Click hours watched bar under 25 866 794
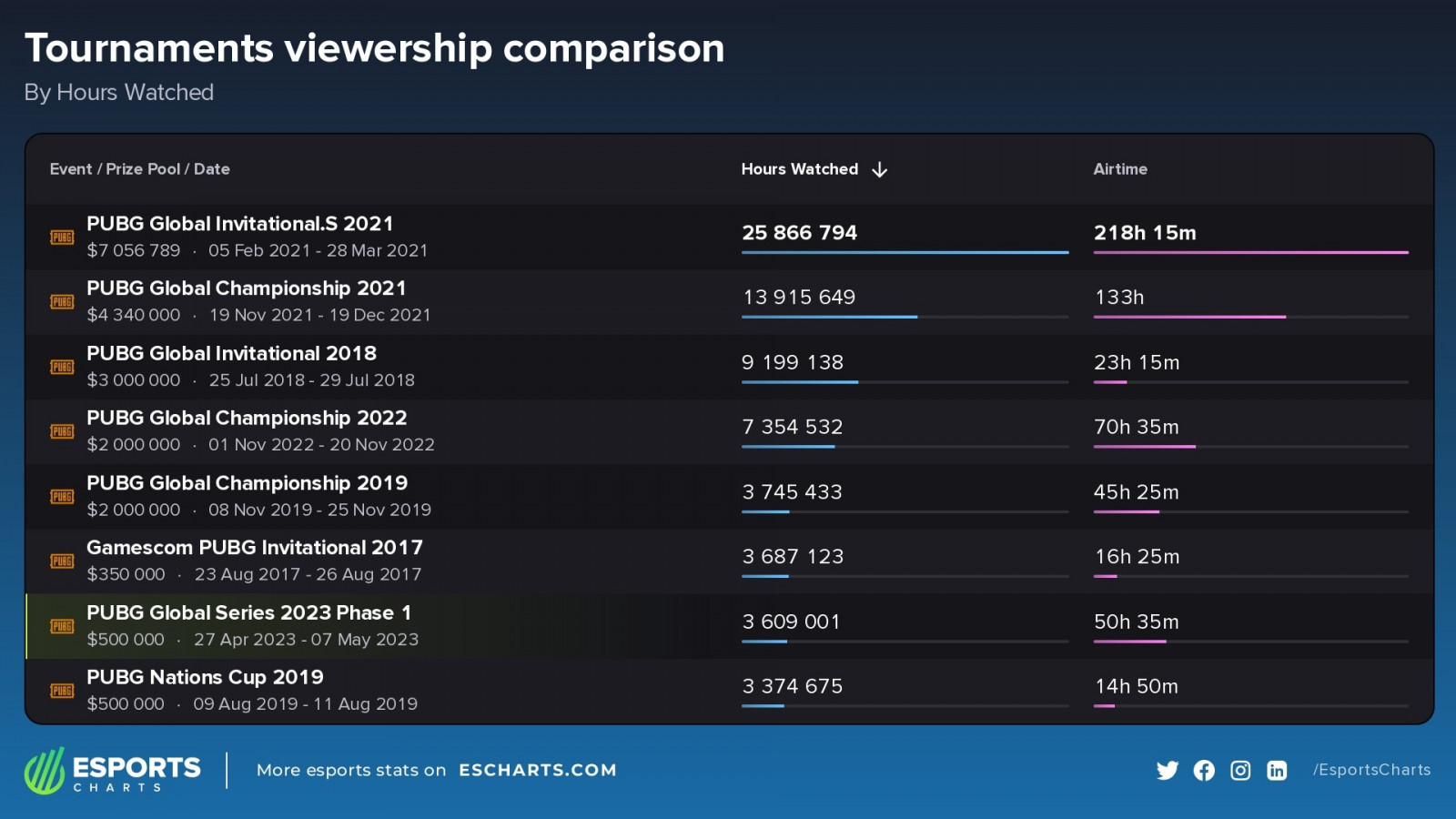Image resolution: width=1456 pixels, height=819 pixels. (905, 252)
